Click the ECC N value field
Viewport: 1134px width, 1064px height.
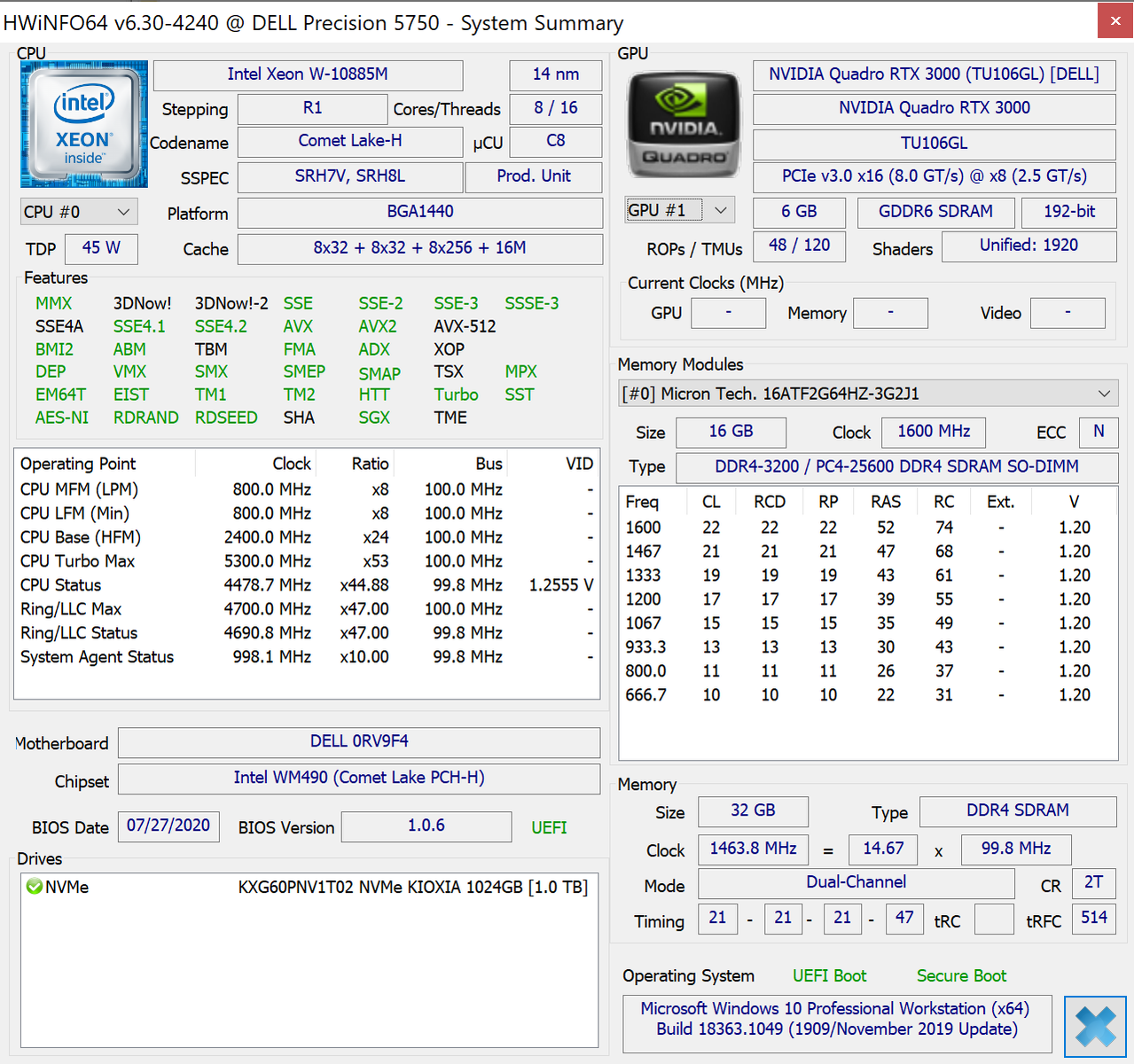coord(1099,432)
